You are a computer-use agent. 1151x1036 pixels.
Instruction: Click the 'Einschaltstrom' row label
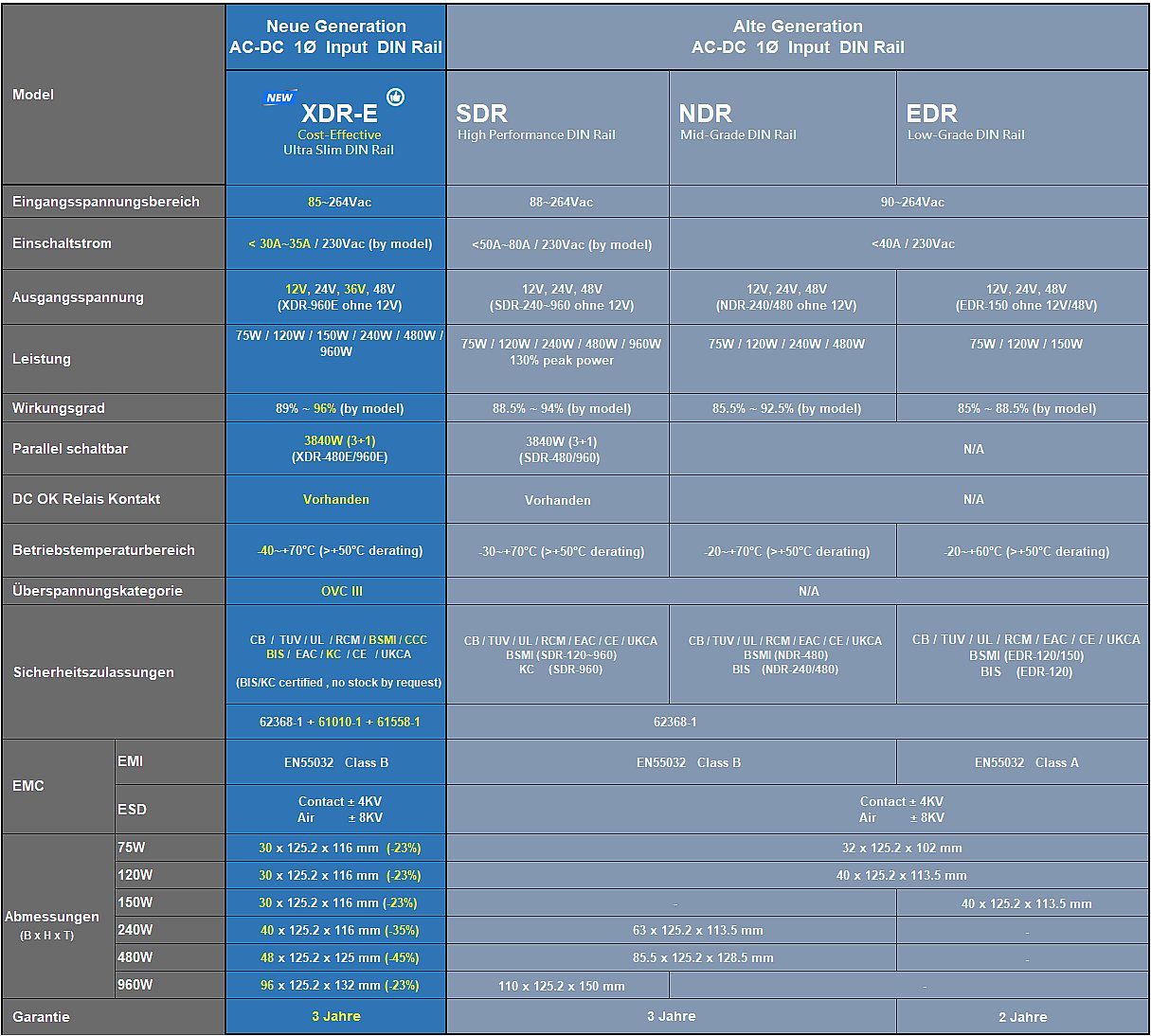tap(62, 243)
